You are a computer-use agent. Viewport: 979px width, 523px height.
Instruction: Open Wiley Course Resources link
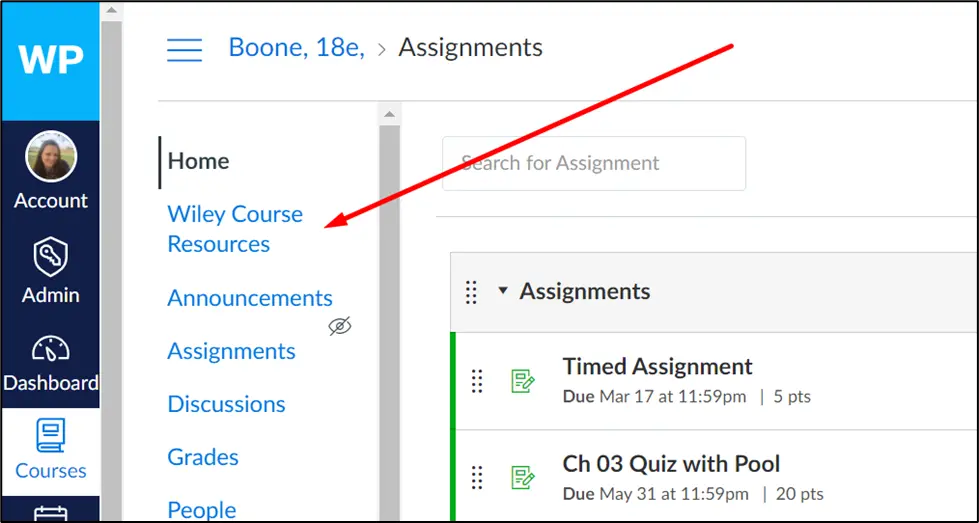(x=235, y=229)
